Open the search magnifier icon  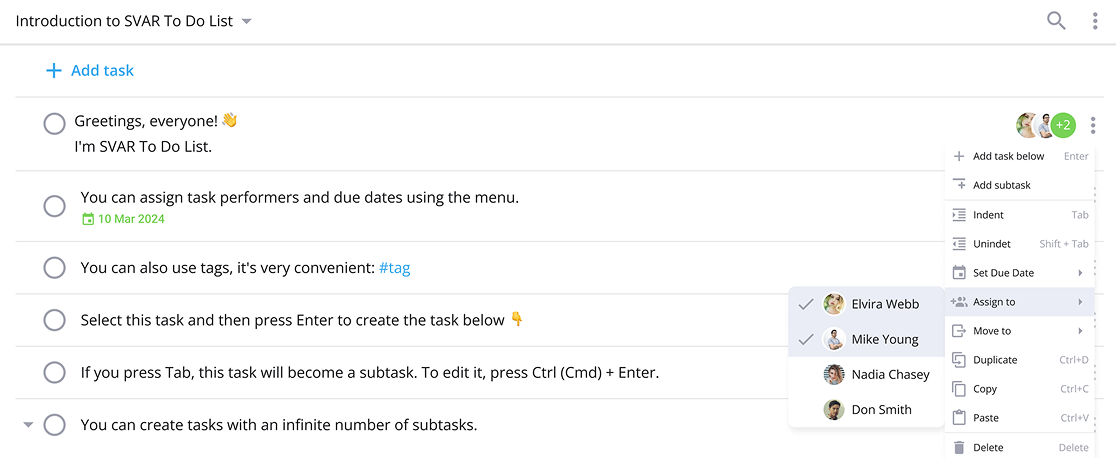coord(1056,21)
